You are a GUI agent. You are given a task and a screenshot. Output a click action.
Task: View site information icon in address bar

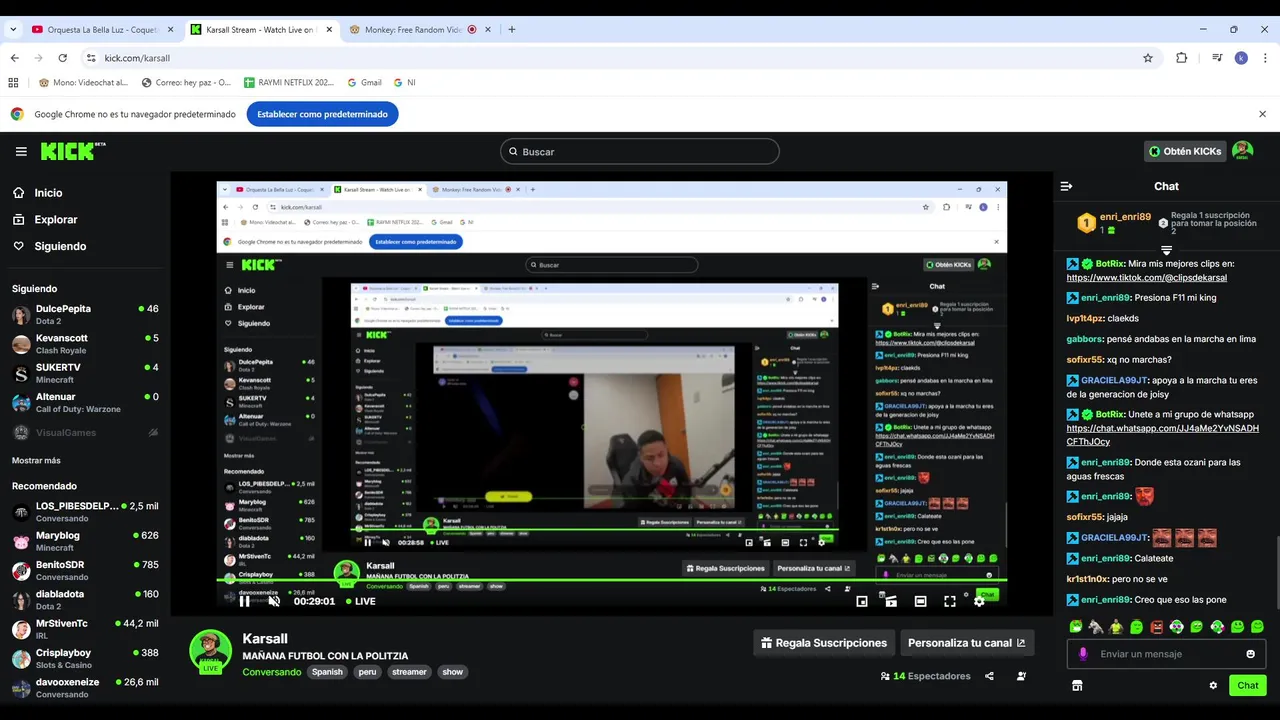coord(91,58)
